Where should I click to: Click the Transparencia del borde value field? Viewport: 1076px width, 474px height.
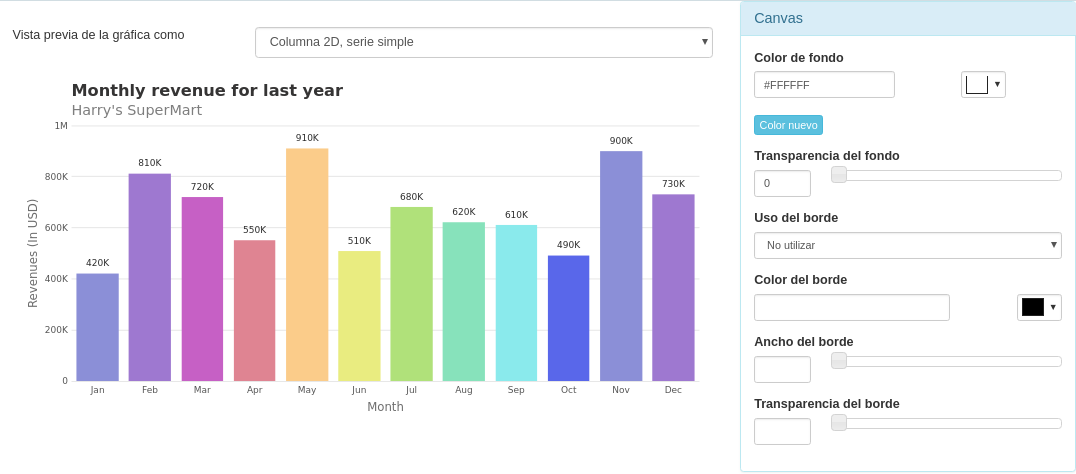point(782,431)
